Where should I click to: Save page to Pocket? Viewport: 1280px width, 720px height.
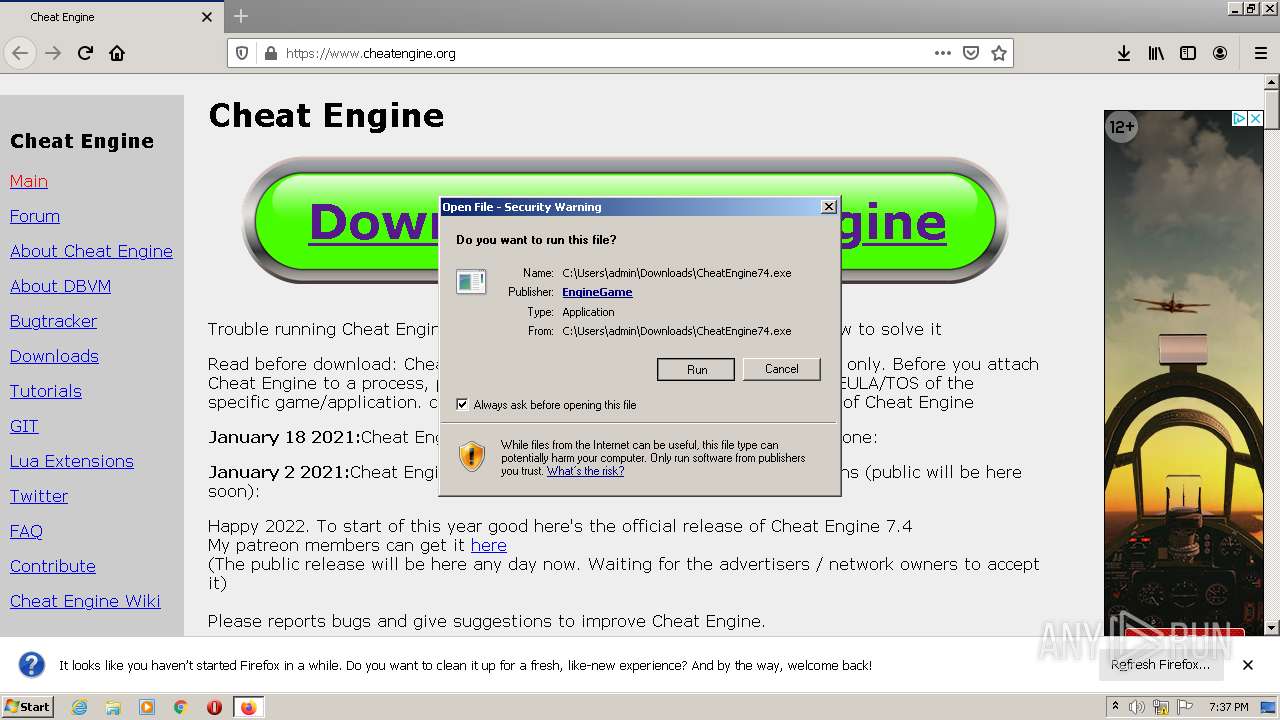tap(970, 53)
